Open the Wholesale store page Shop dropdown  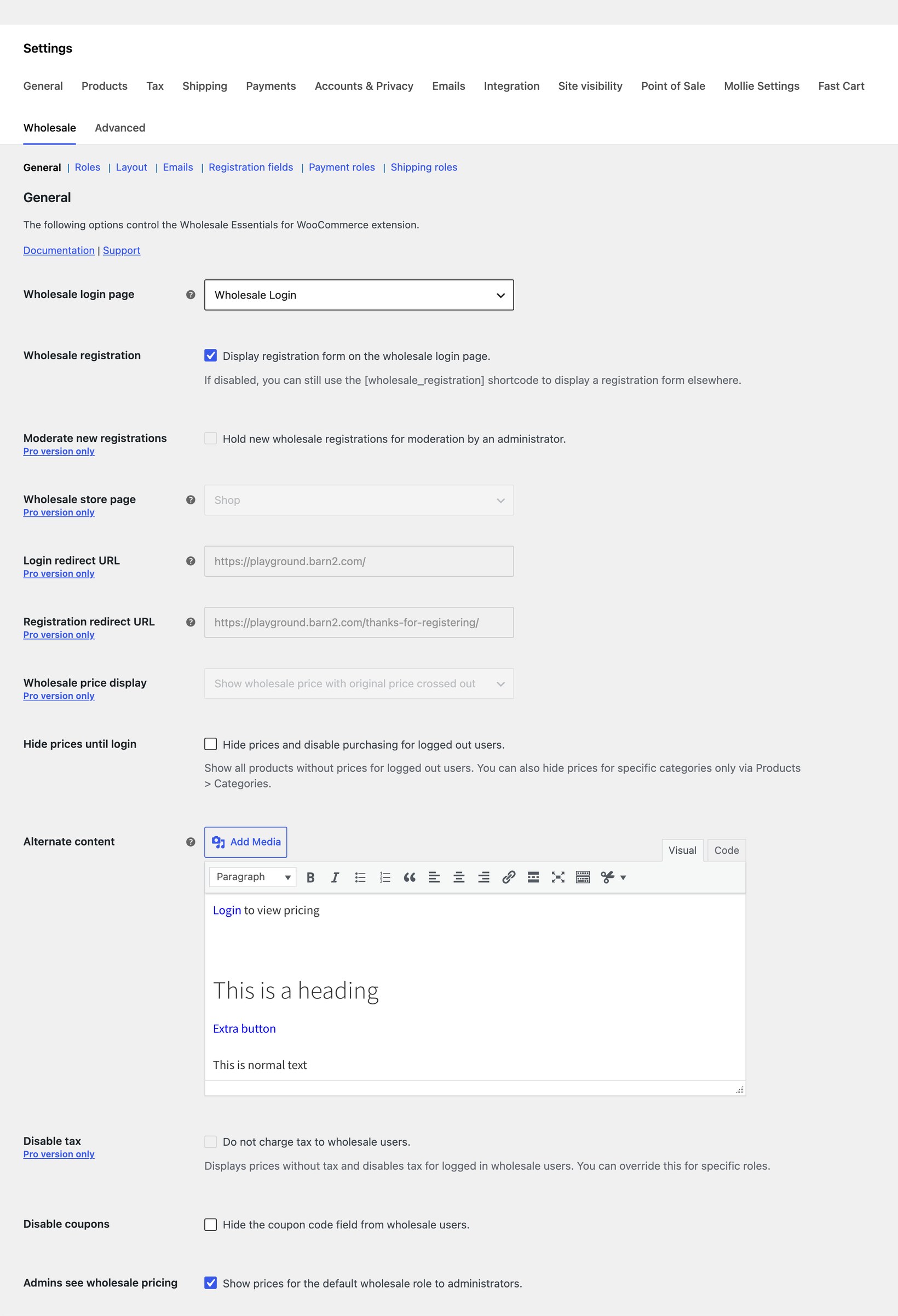(x=359, y=500)
